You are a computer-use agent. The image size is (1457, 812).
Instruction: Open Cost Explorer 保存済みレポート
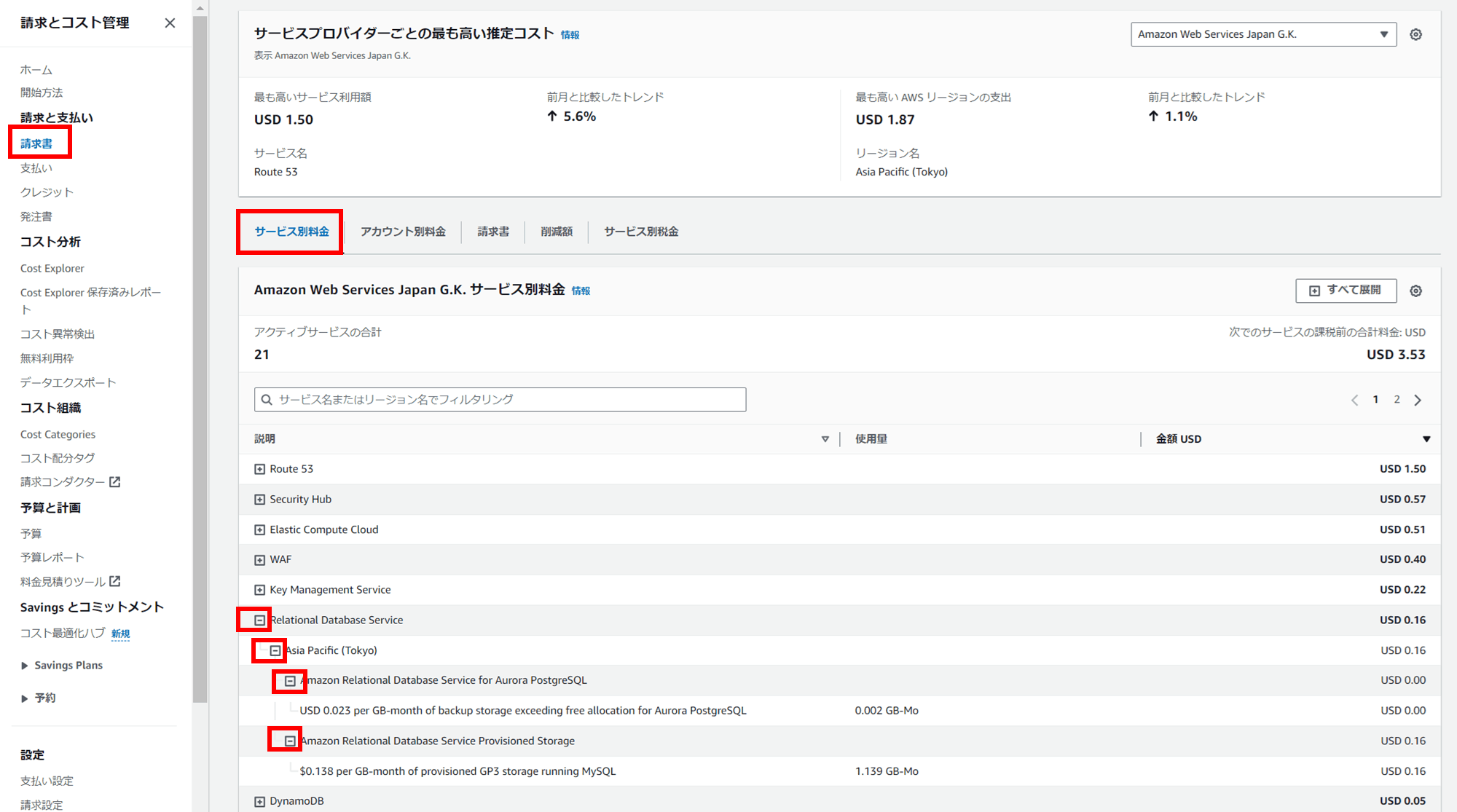pos(90,301)
